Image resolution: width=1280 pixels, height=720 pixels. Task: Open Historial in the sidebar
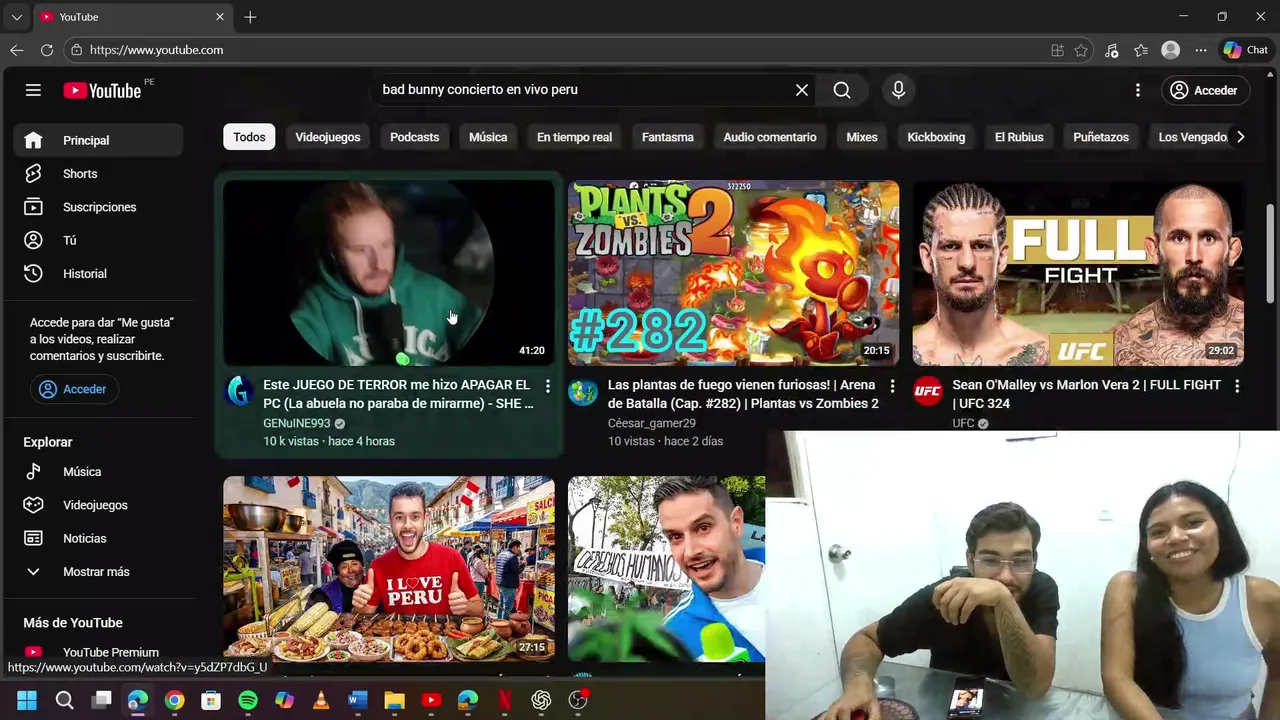coord(98,273)
